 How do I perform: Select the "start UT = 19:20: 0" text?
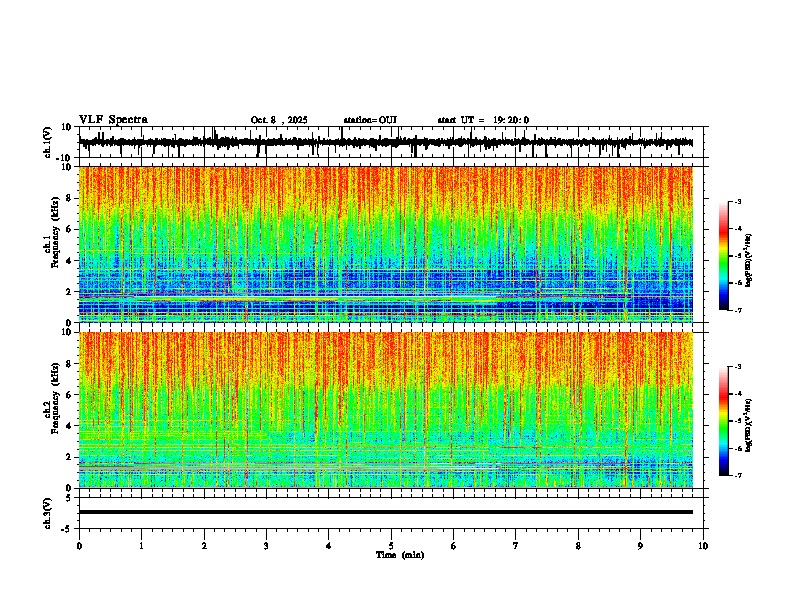[x=483, y=120]
